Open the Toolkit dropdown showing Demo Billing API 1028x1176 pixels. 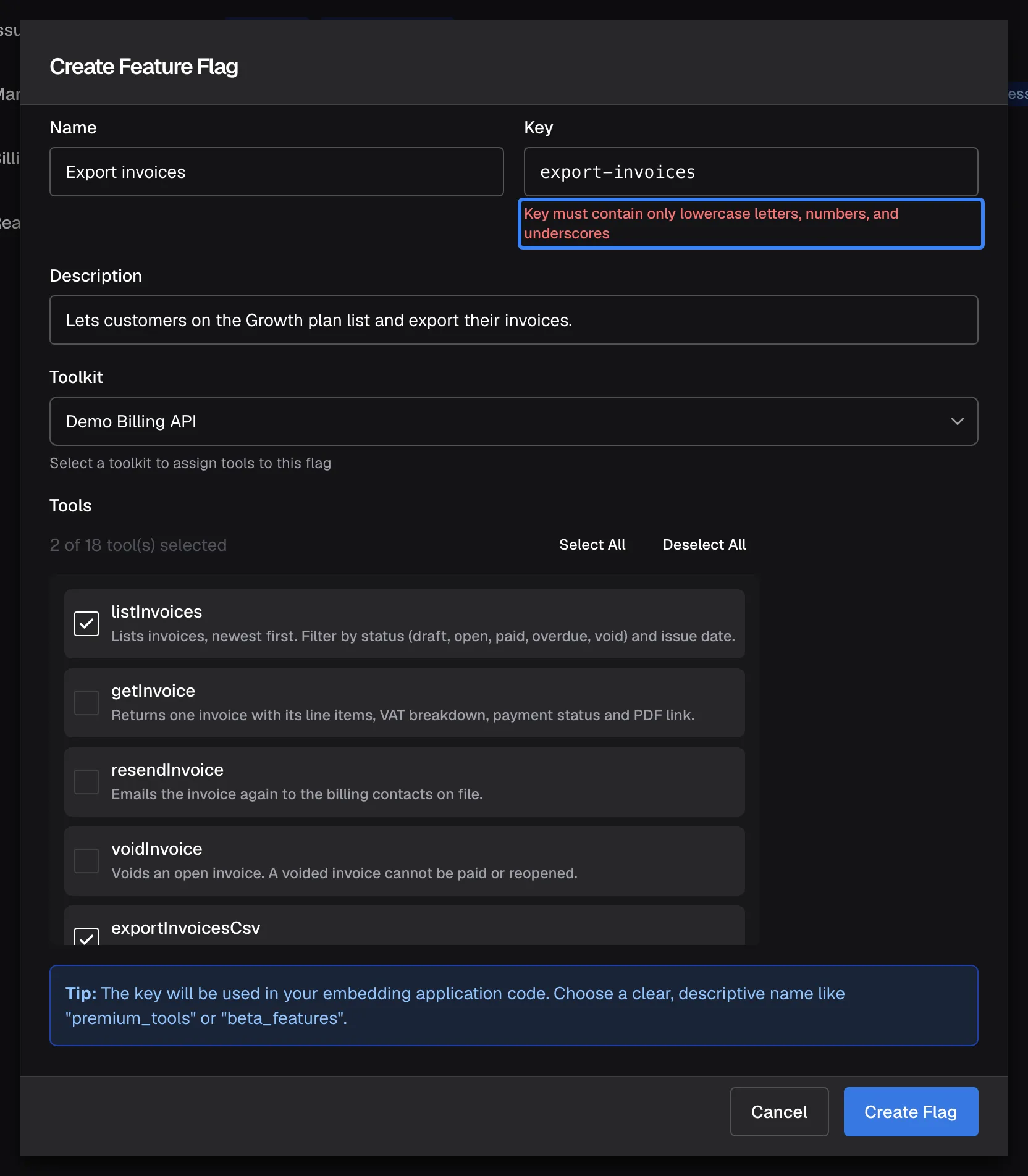click(513, 421)
